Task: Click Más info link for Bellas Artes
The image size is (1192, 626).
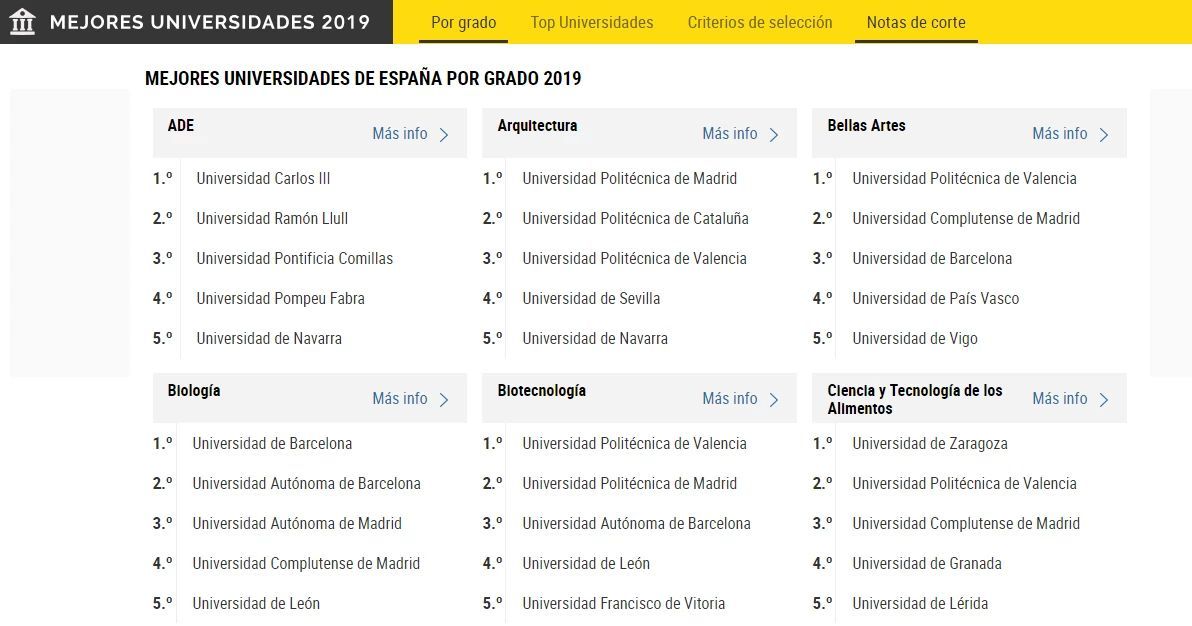Action: [x=1060, y=134]
